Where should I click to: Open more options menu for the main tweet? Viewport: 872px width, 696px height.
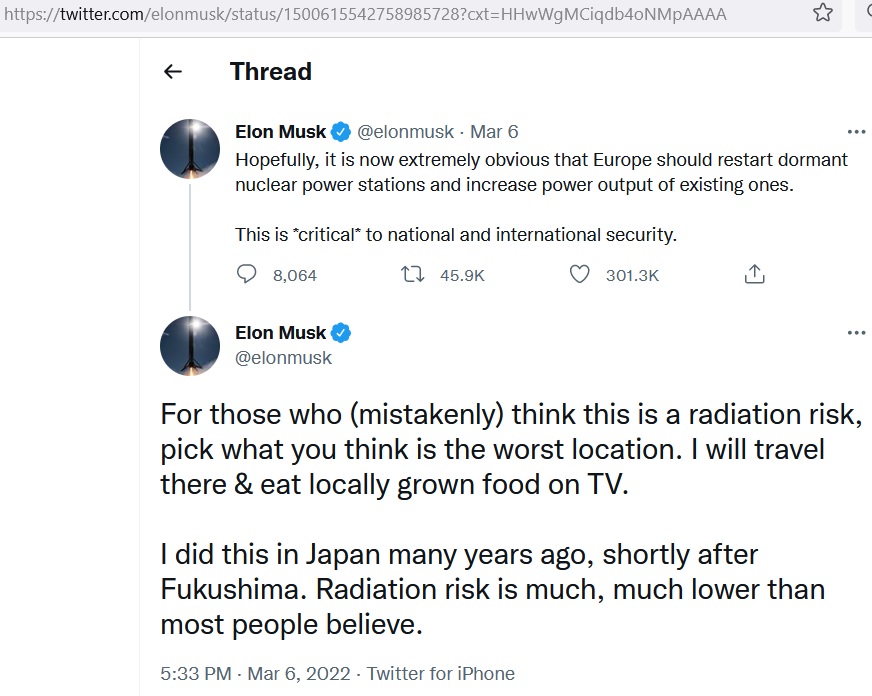pyautogui.click(x=856, y=333)
